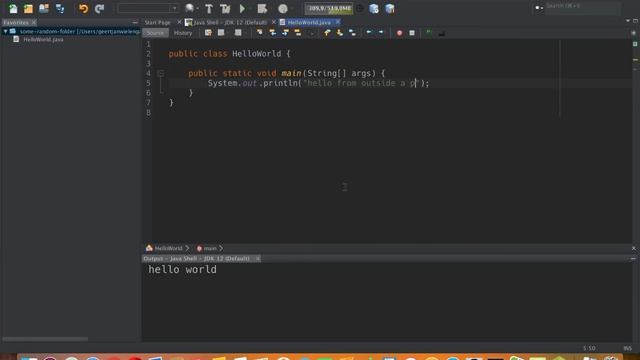Screen dimensions: 640x360
Task: Close the Java Shell editor tab
Action: [274, 22]
